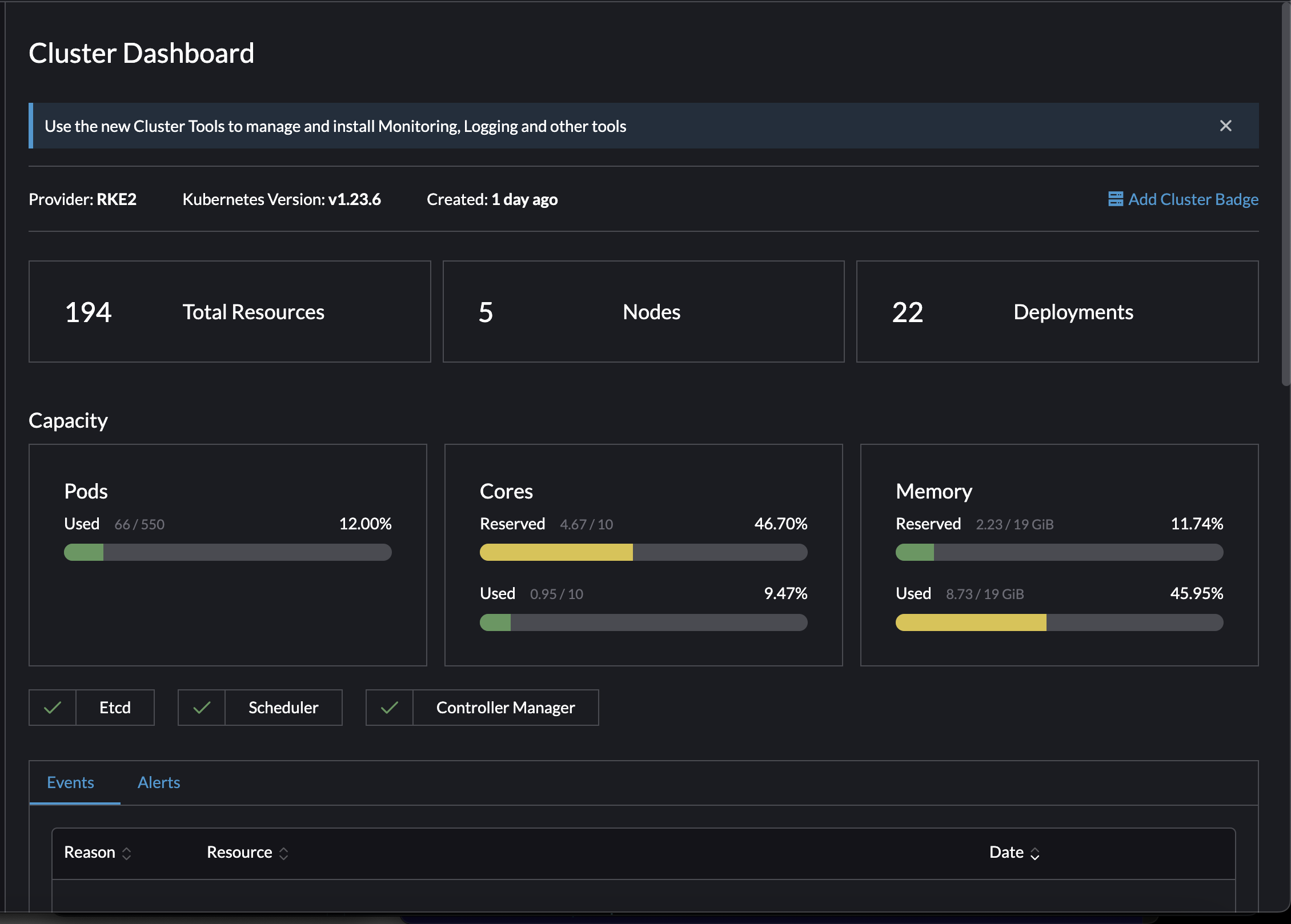Select the Events tab
This screenshot has width=1291, height=924.
pyautogui.click(x=70, y=782)
